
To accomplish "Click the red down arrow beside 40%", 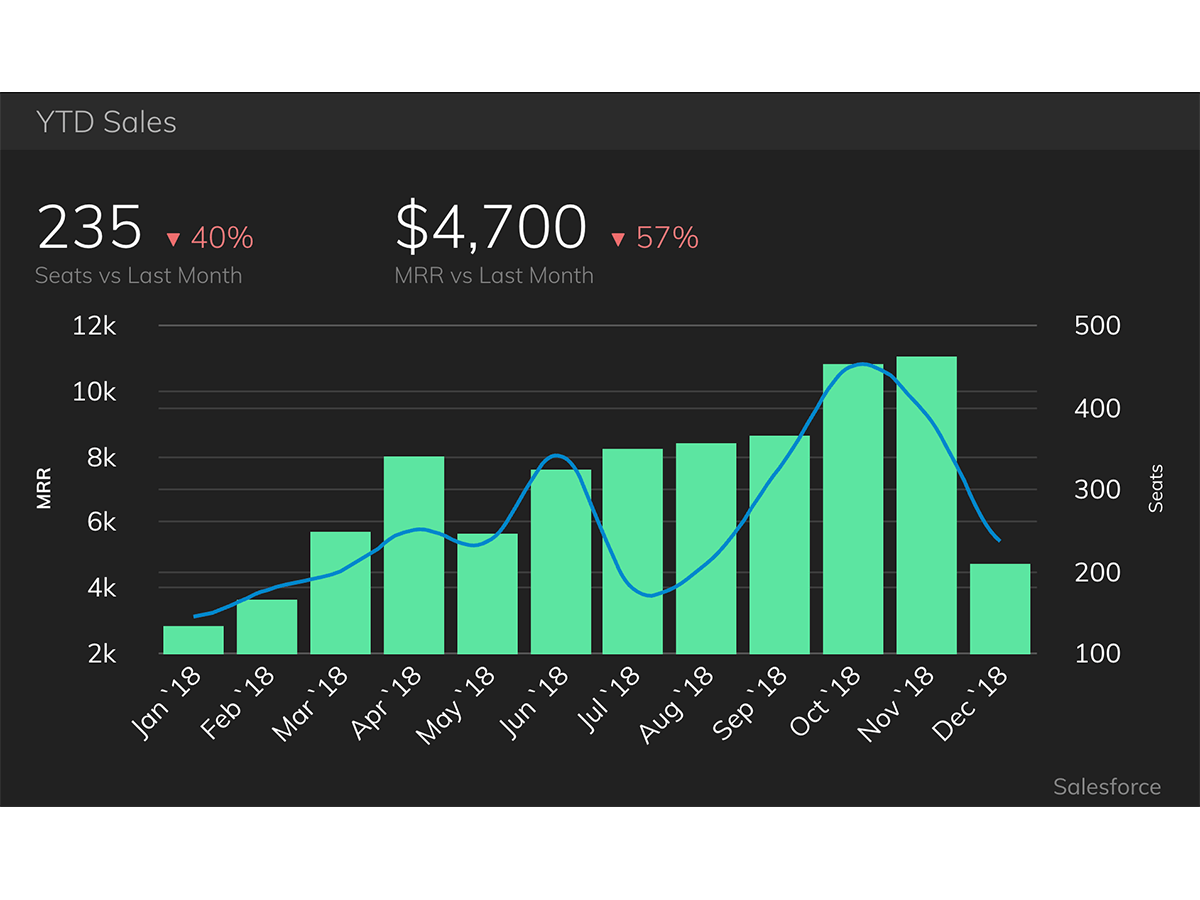I will pos(172,239).
